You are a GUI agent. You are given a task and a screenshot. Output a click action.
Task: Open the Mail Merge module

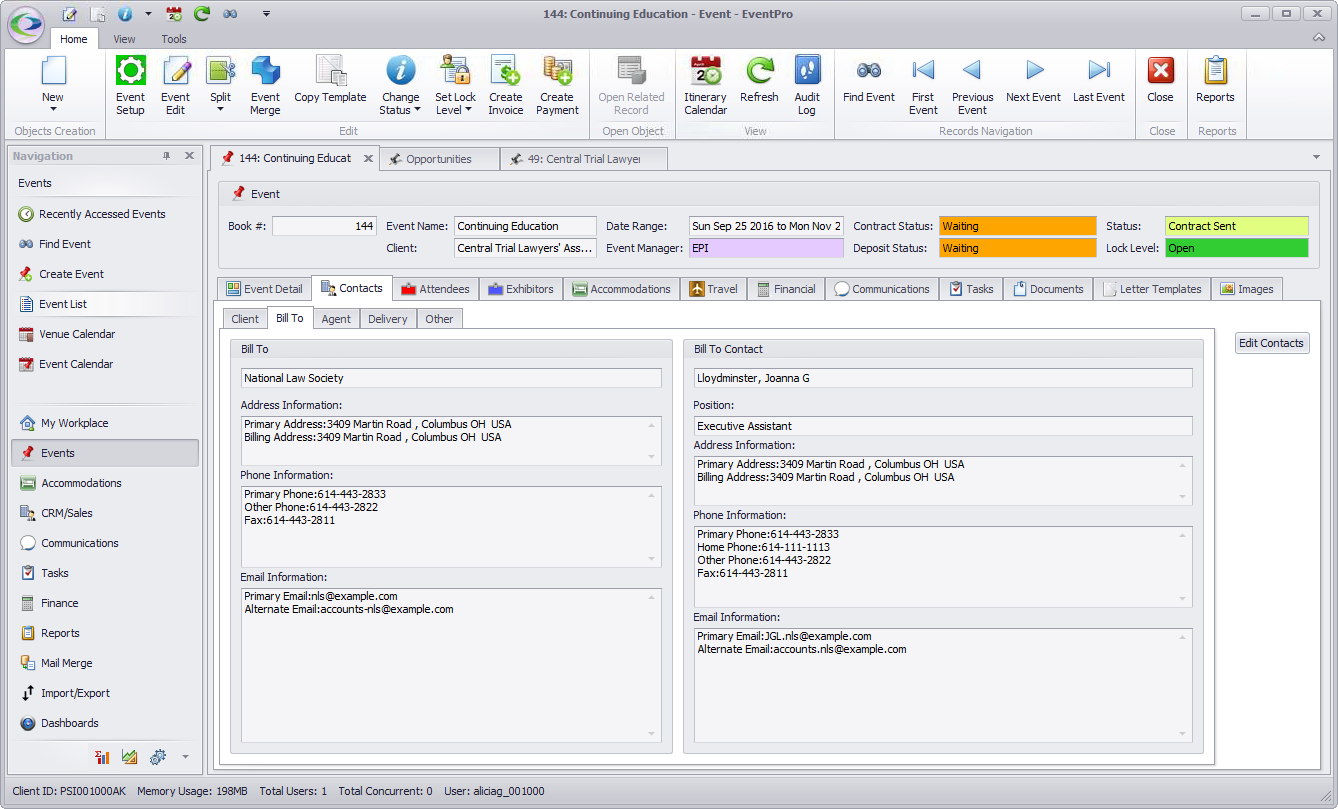pos(66,663)
